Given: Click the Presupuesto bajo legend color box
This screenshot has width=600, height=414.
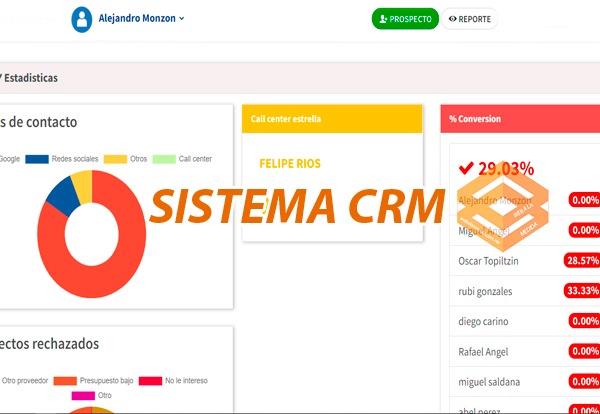Looking at the screenshot, I should pyautogui.click(x=65, y=381).
